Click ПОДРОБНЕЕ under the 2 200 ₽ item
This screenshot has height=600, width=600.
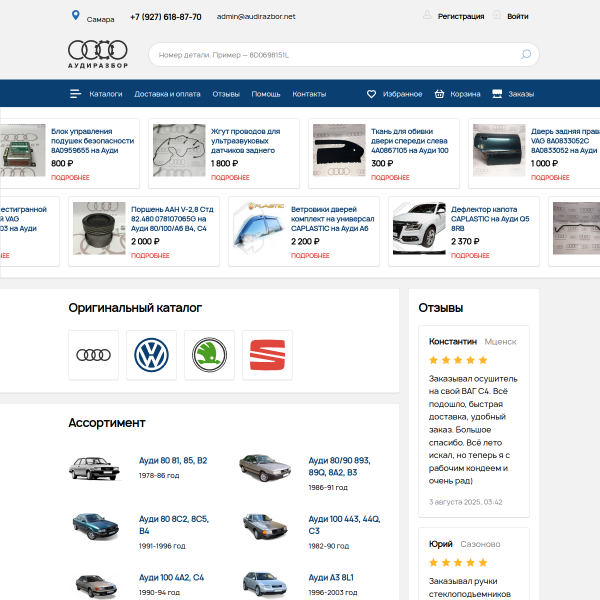(310, 256)
